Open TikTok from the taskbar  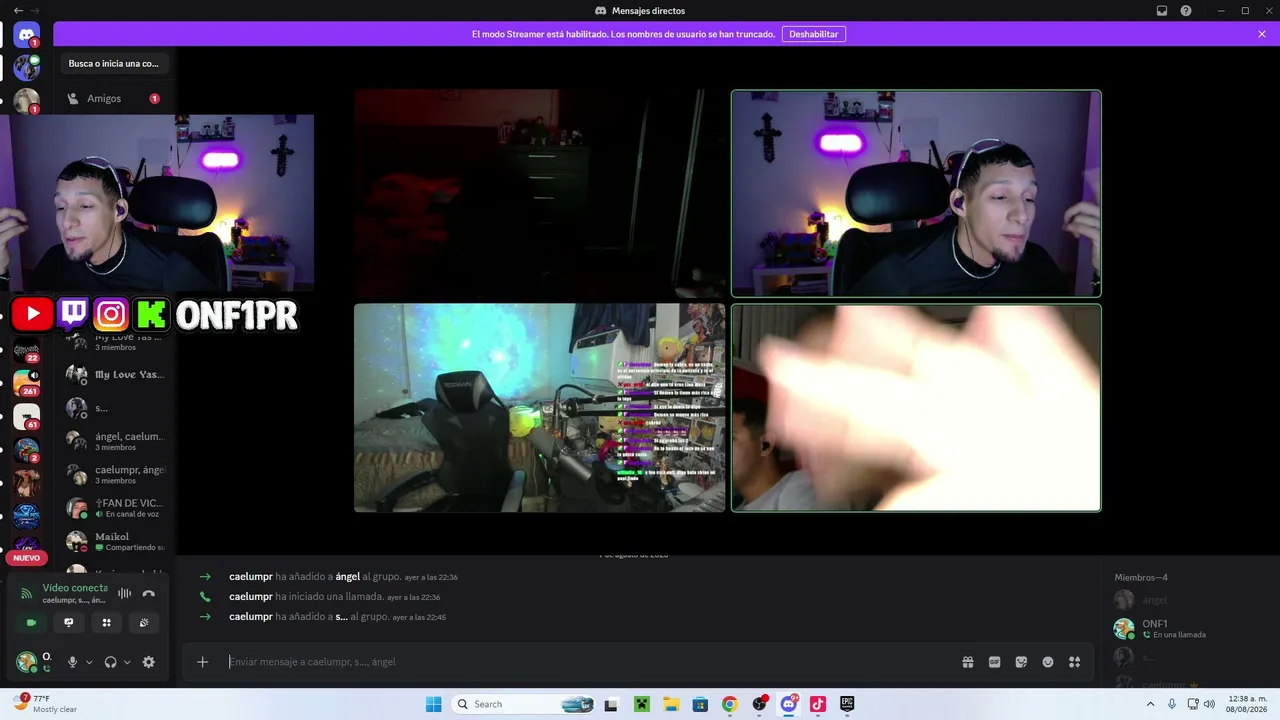pyautogui.click(x=818, y=704)
